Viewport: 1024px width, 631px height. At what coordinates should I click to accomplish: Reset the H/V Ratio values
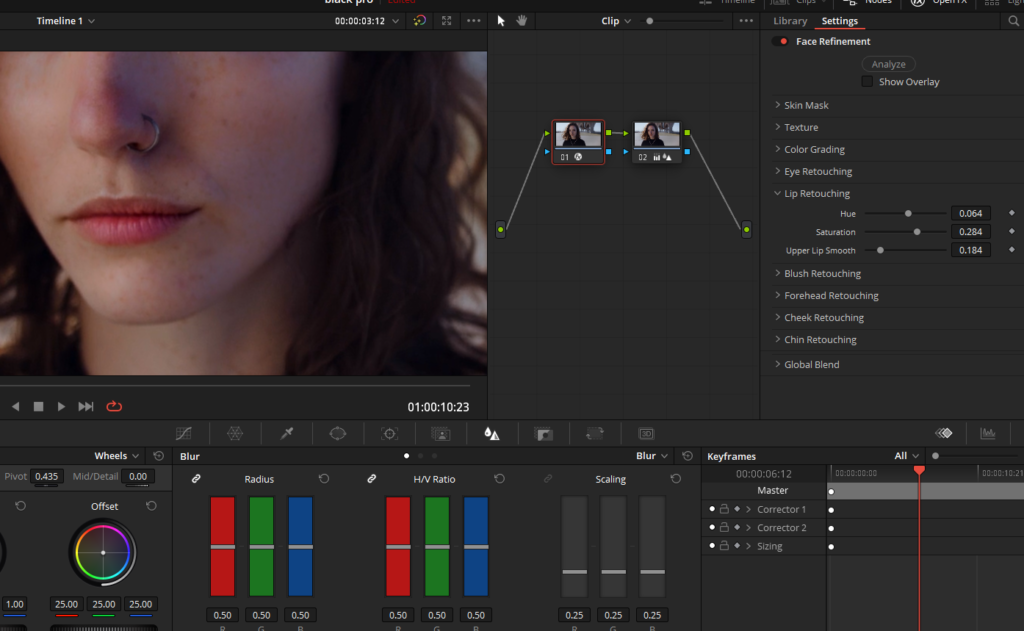(500, 479)
